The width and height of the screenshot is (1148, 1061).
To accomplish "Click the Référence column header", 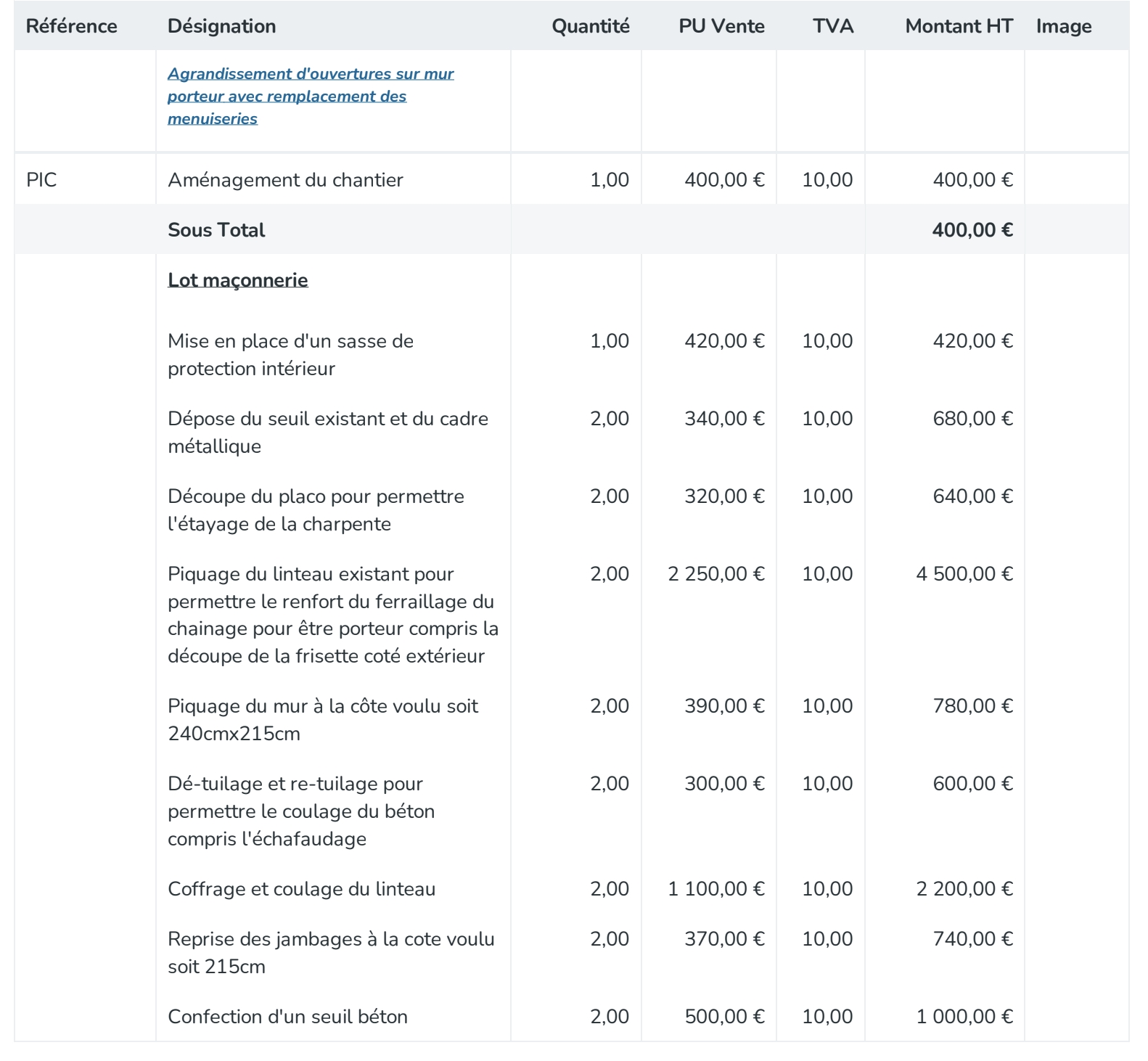I will coord(71,26).
